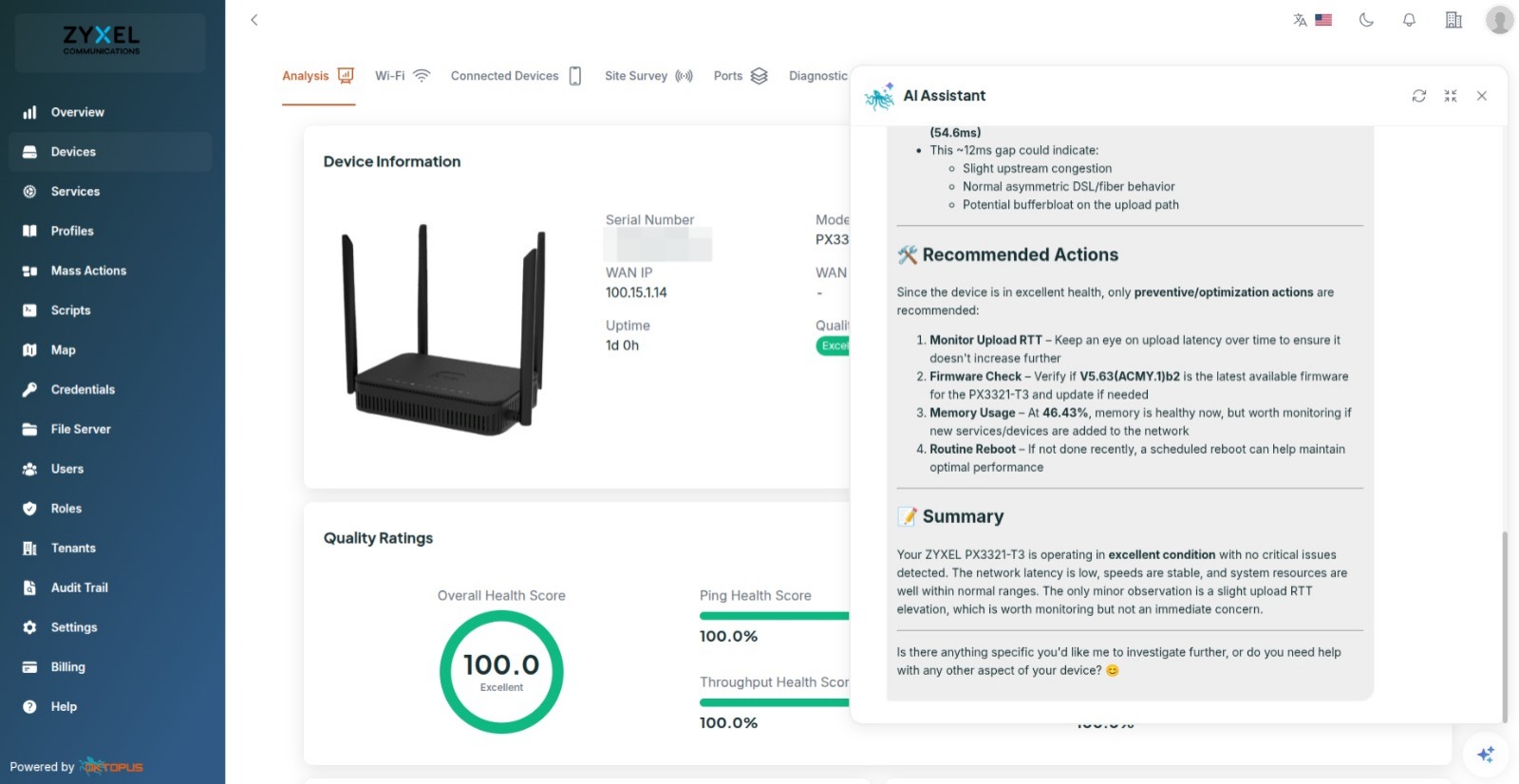The width and height of the screenshot is (1519, 784).
Task: Click the router device image
Action: click(x=443, y=330)
